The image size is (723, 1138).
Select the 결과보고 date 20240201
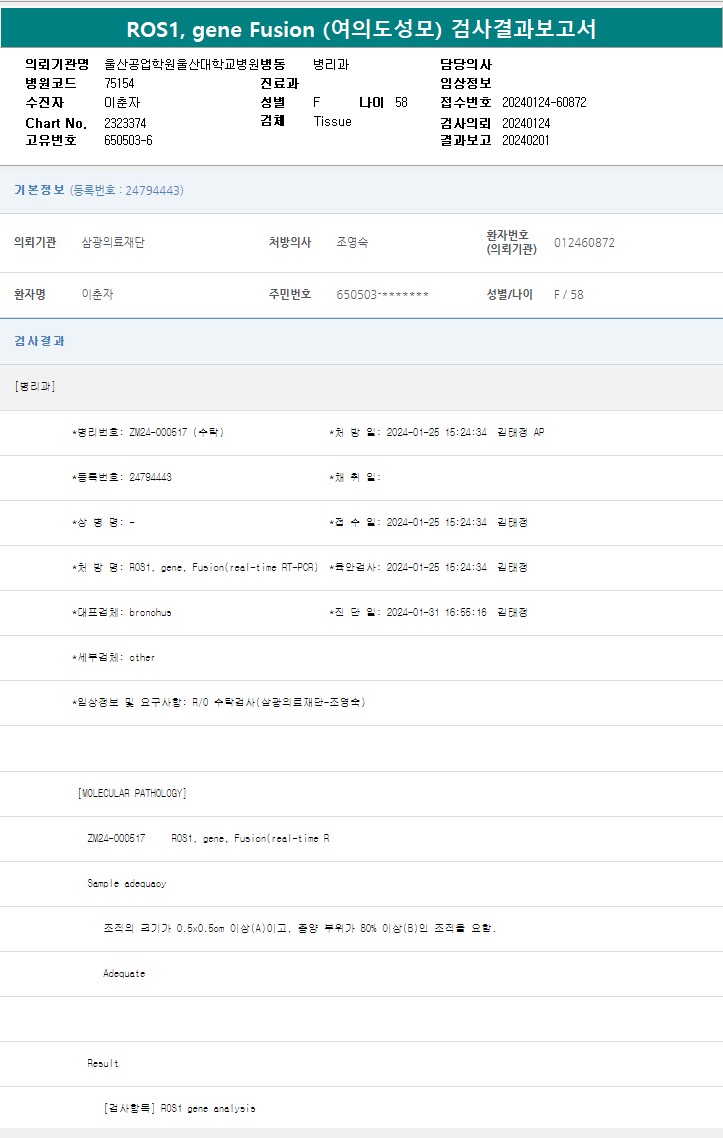coord(525,141)
